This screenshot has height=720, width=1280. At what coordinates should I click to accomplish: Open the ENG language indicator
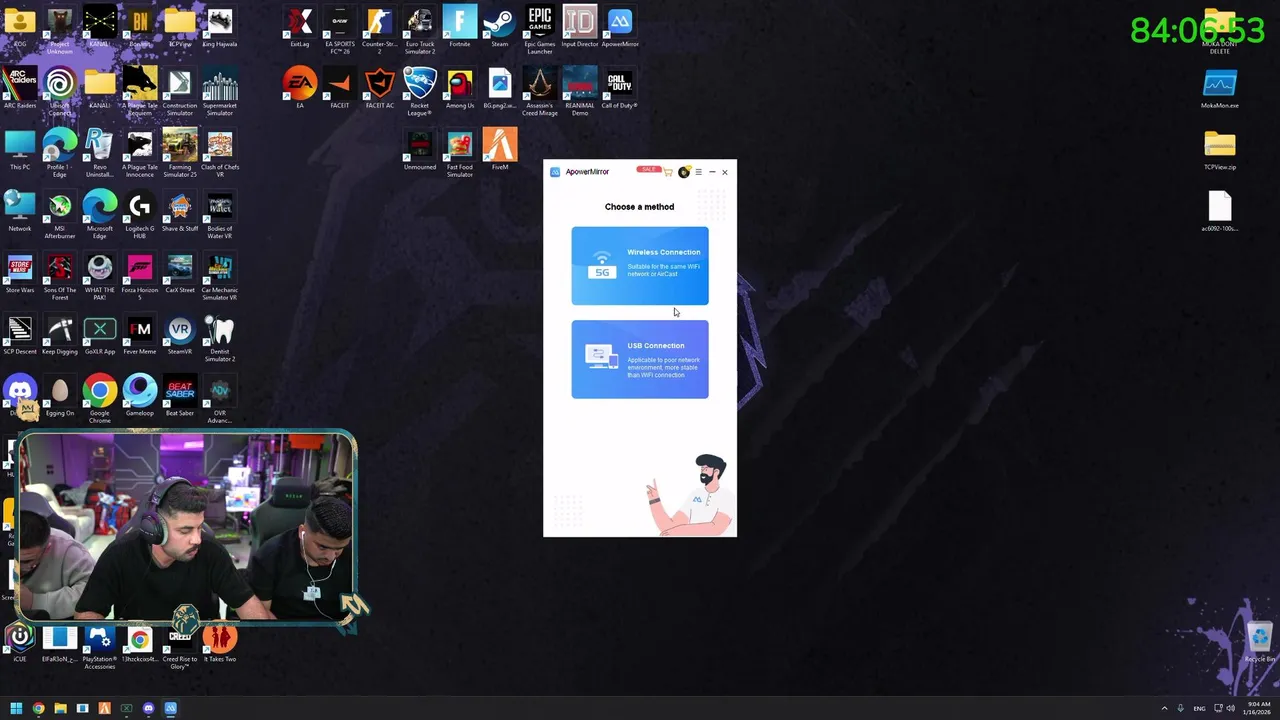click(x=1199, y=709)
